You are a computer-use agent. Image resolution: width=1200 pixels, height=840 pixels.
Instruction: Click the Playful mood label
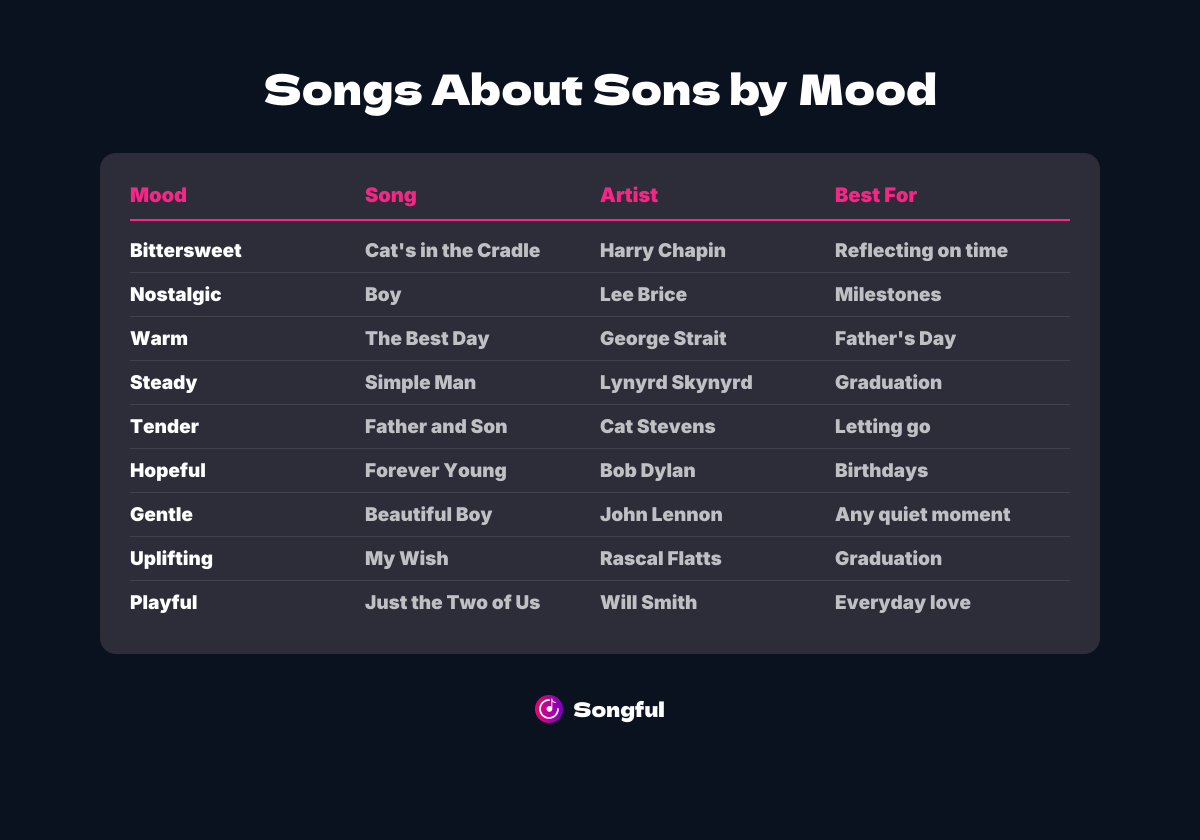coord(163,603)
